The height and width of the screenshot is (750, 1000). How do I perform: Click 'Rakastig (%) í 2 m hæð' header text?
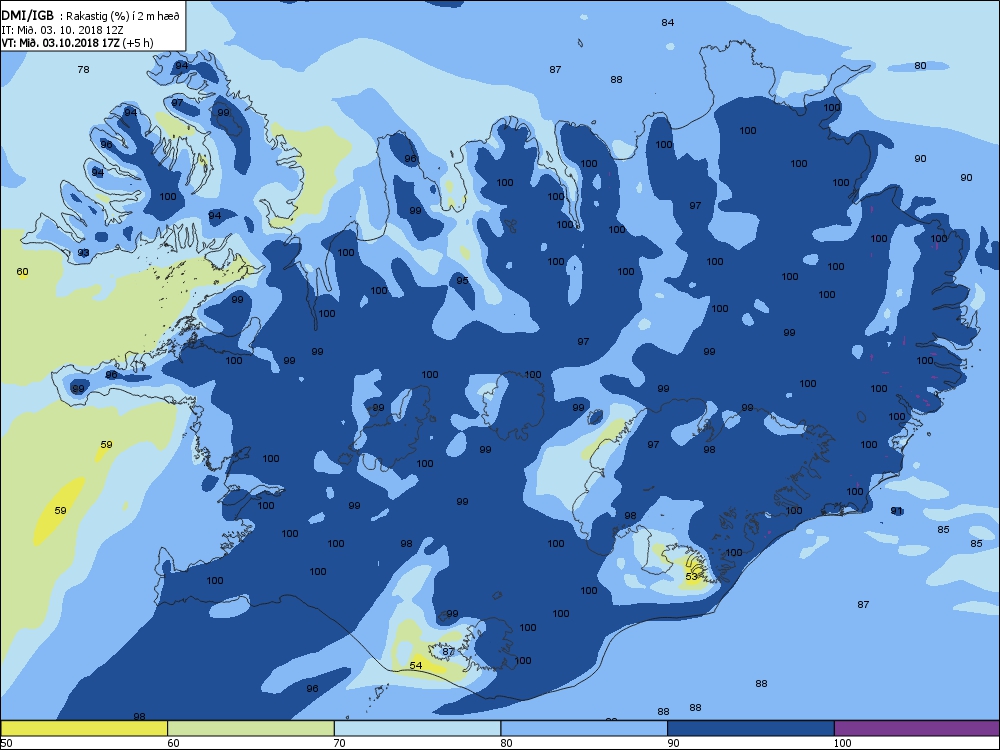tap(123, 17)
